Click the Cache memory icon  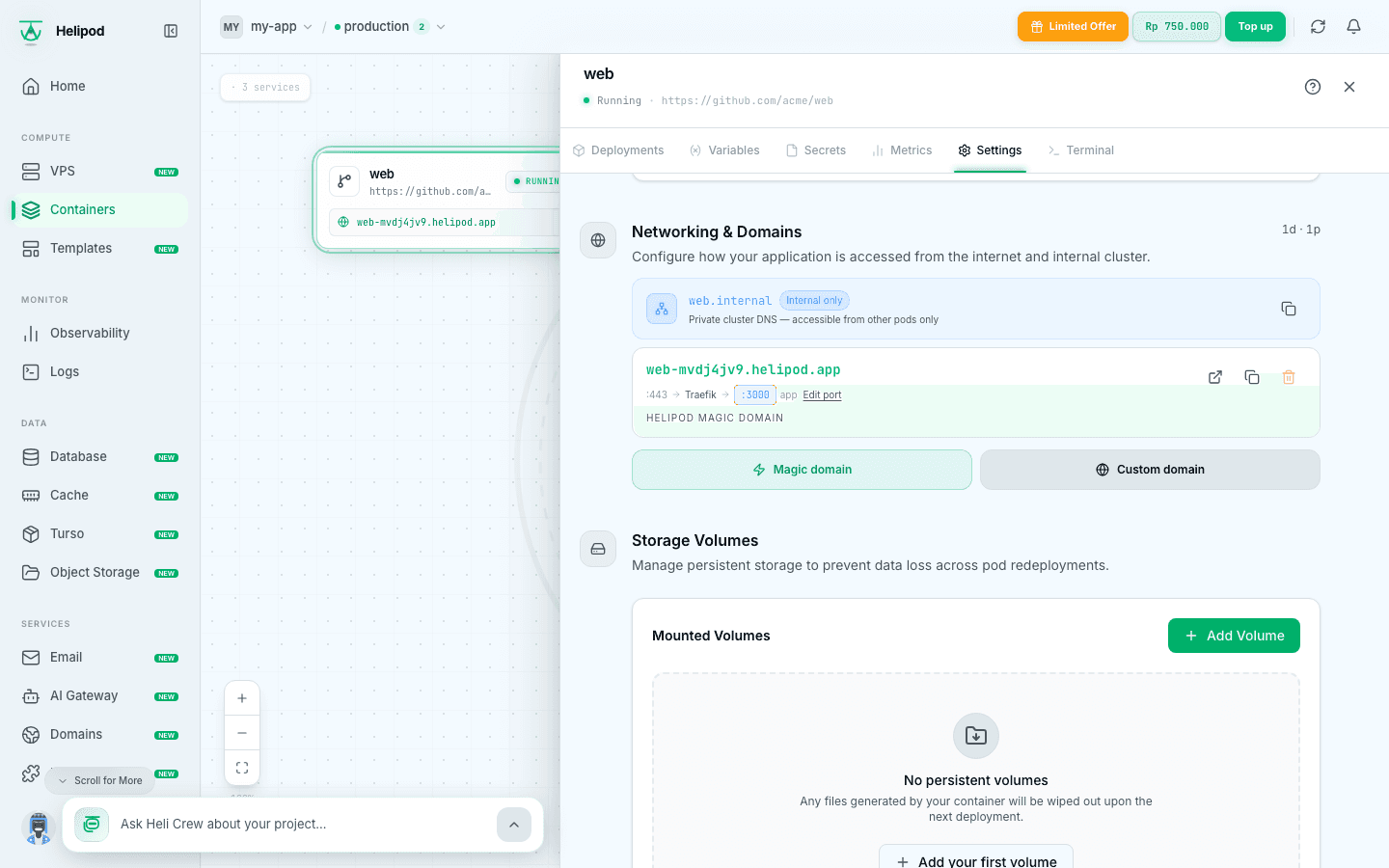pyautogui.click(x=31, y=495)
